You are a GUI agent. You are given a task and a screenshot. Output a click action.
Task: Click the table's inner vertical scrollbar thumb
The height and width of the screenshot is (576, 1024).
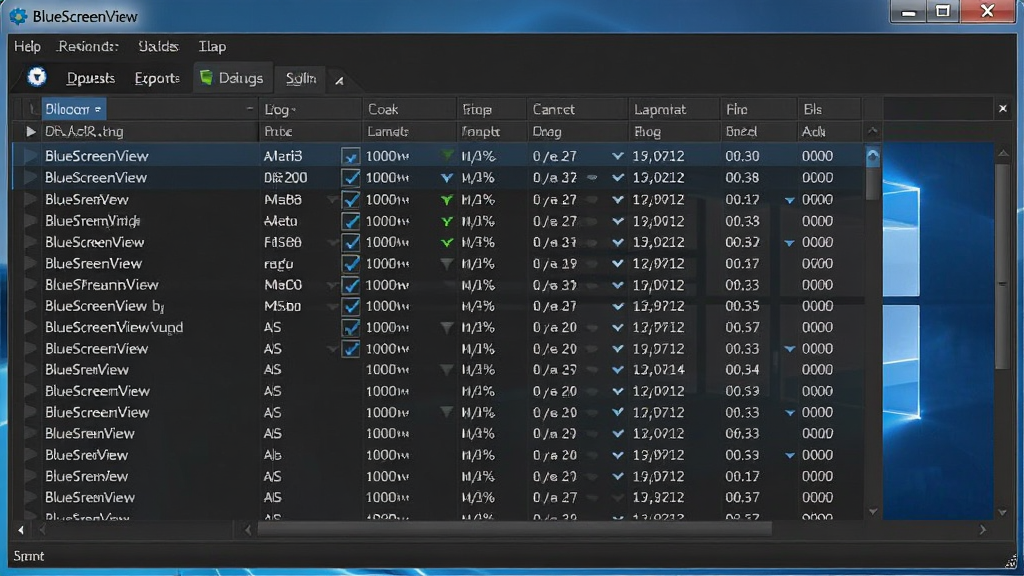872,182
